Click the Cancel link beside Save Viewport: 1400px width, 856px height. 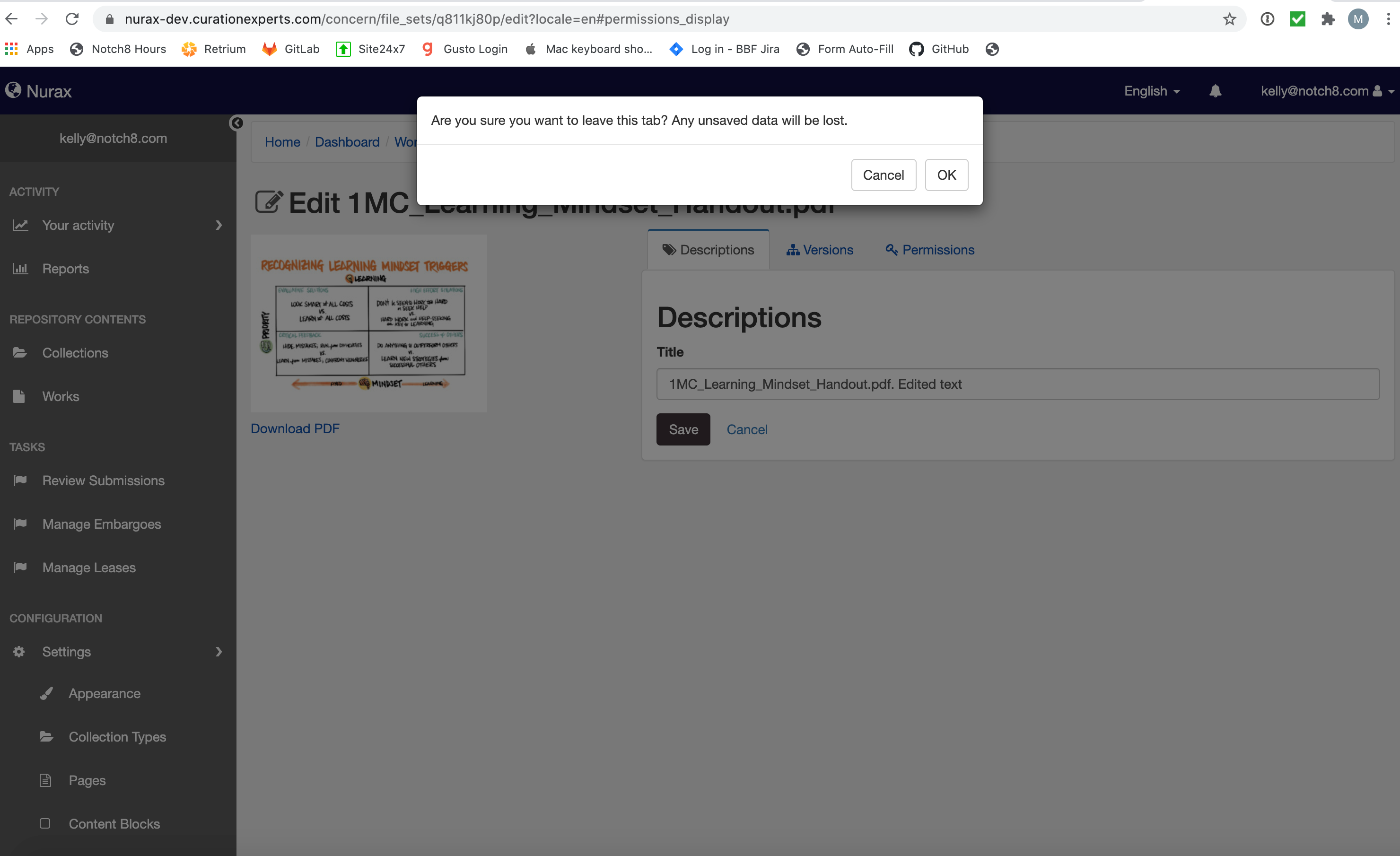pyautogui.click(x=747, y=429)
